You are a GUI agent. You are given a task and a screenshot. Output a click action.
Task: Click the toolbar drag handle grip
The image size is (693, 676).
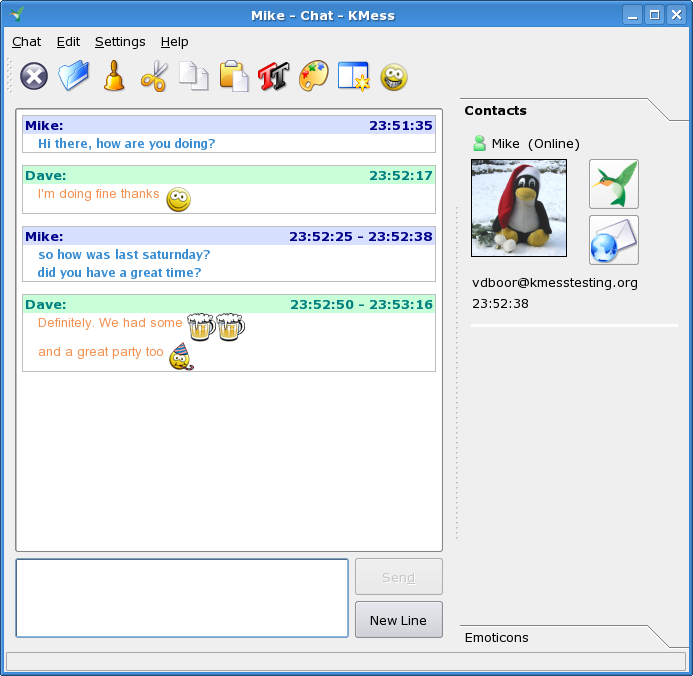[10, 76]
